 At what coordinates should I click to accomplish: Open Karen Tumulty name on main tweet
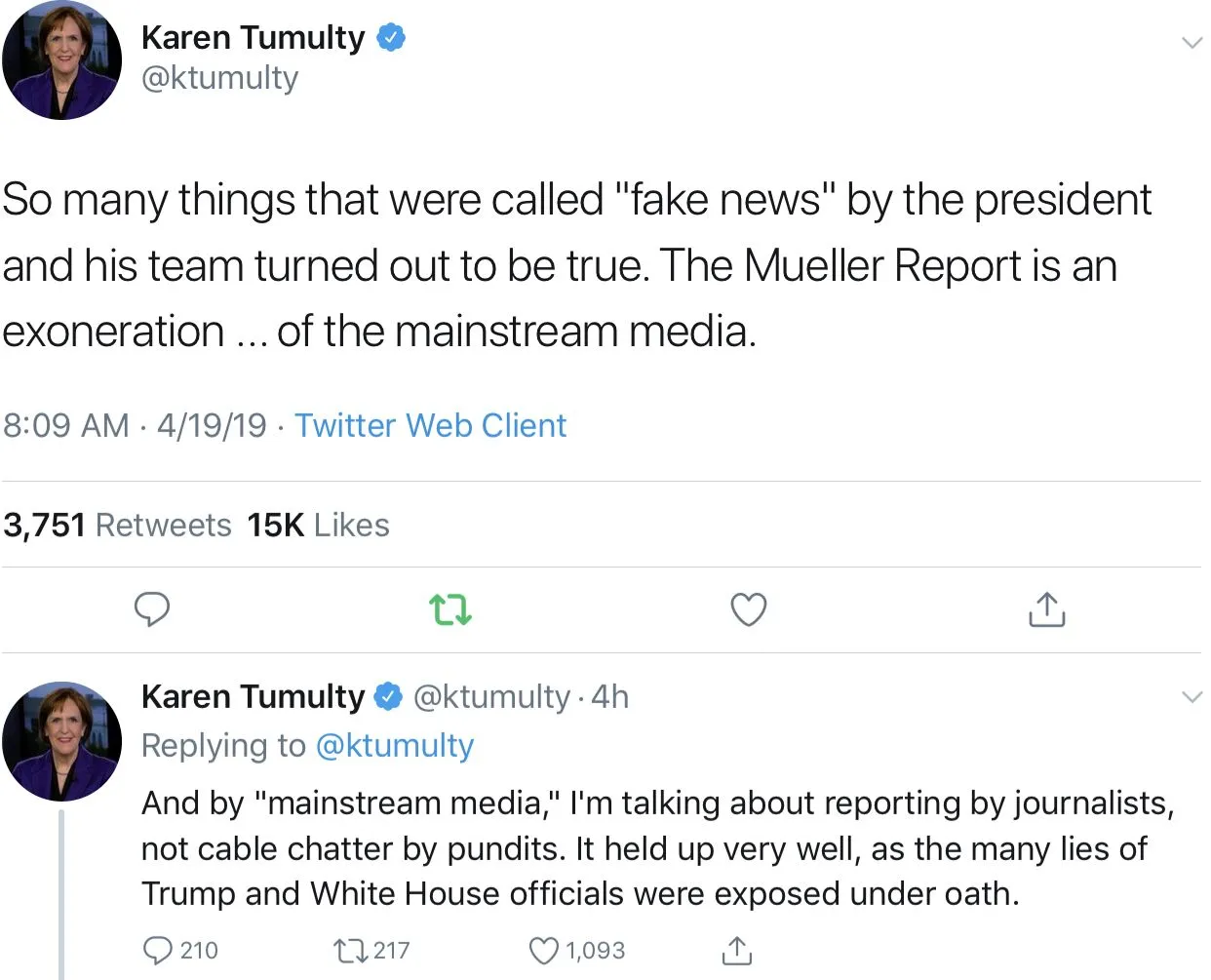click(x=253, y=38)
